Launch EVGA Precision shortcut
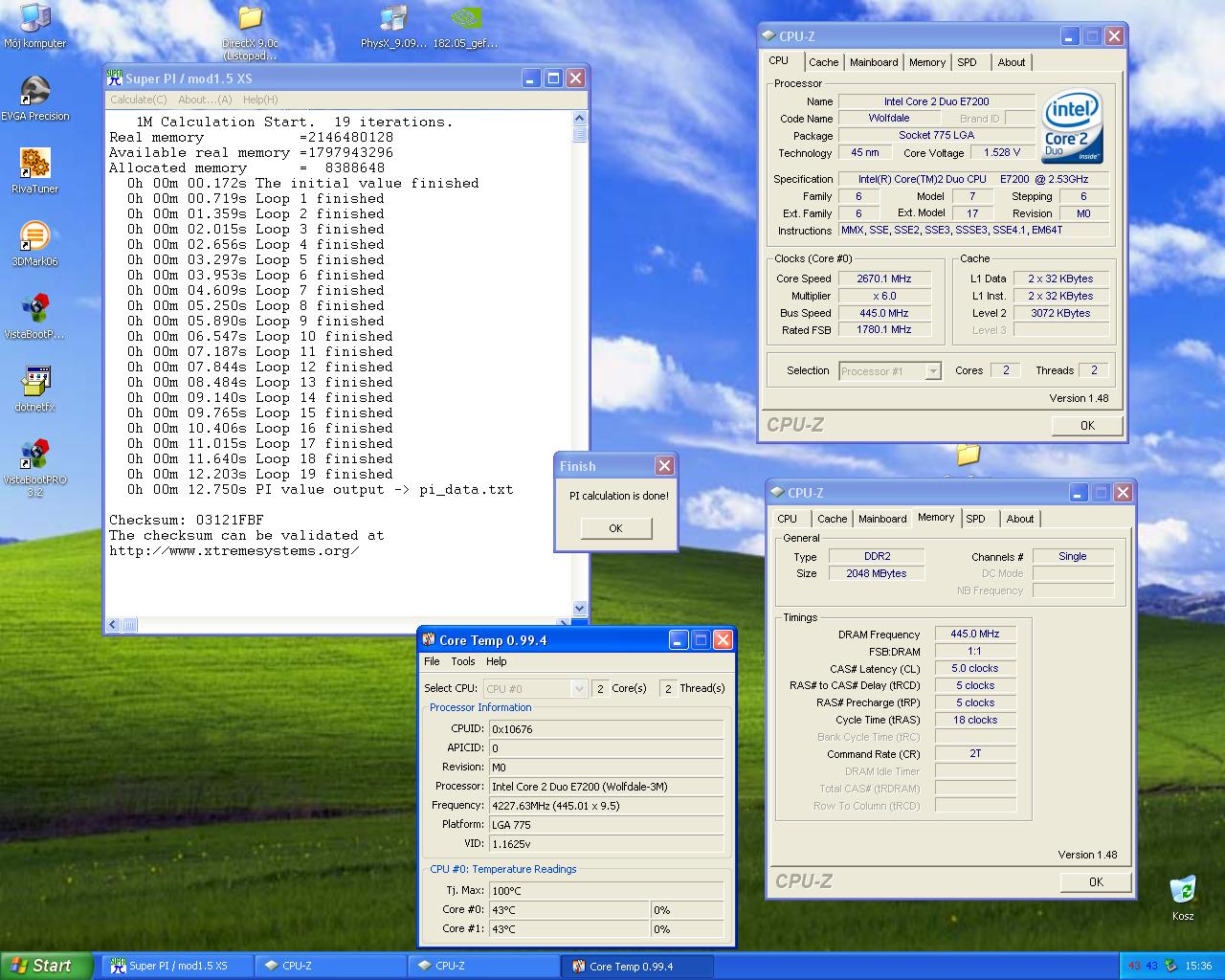 [34, 99]
